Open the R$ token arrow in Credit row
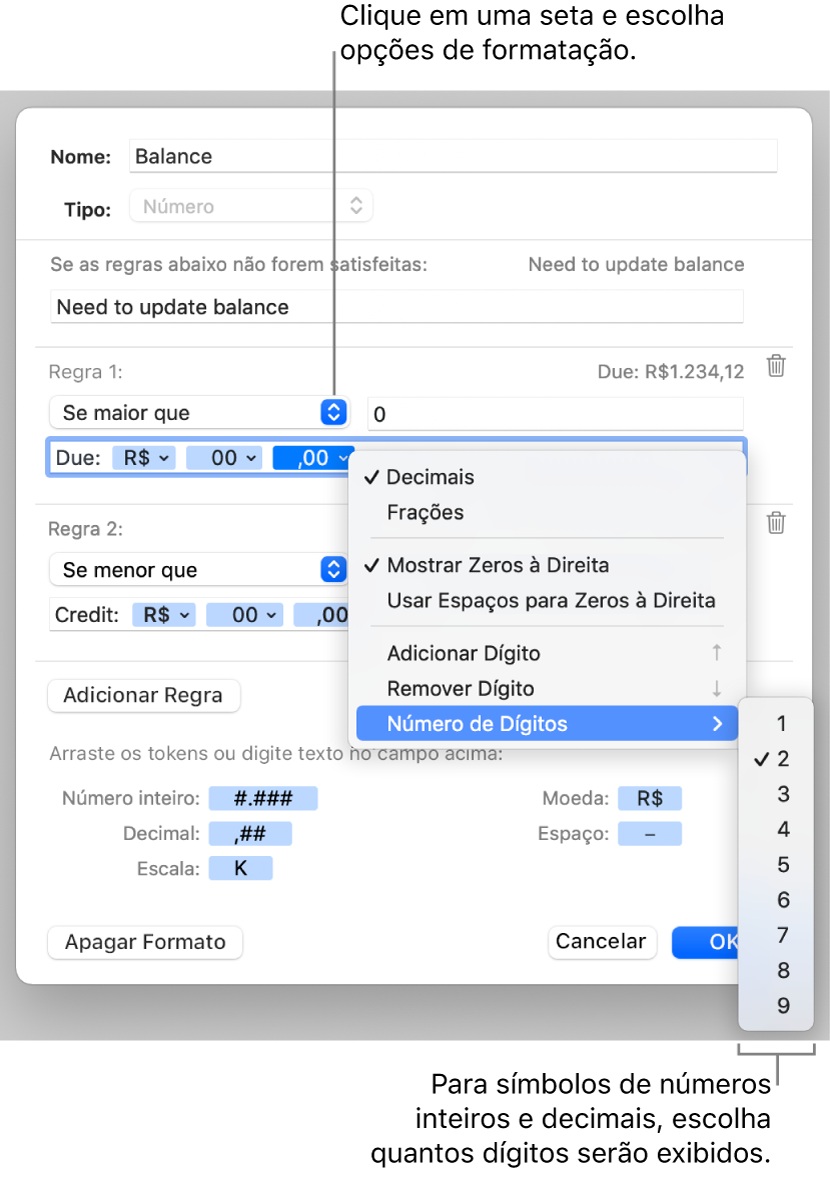This screenshot has width=830, height=1178. coord(184,615)
